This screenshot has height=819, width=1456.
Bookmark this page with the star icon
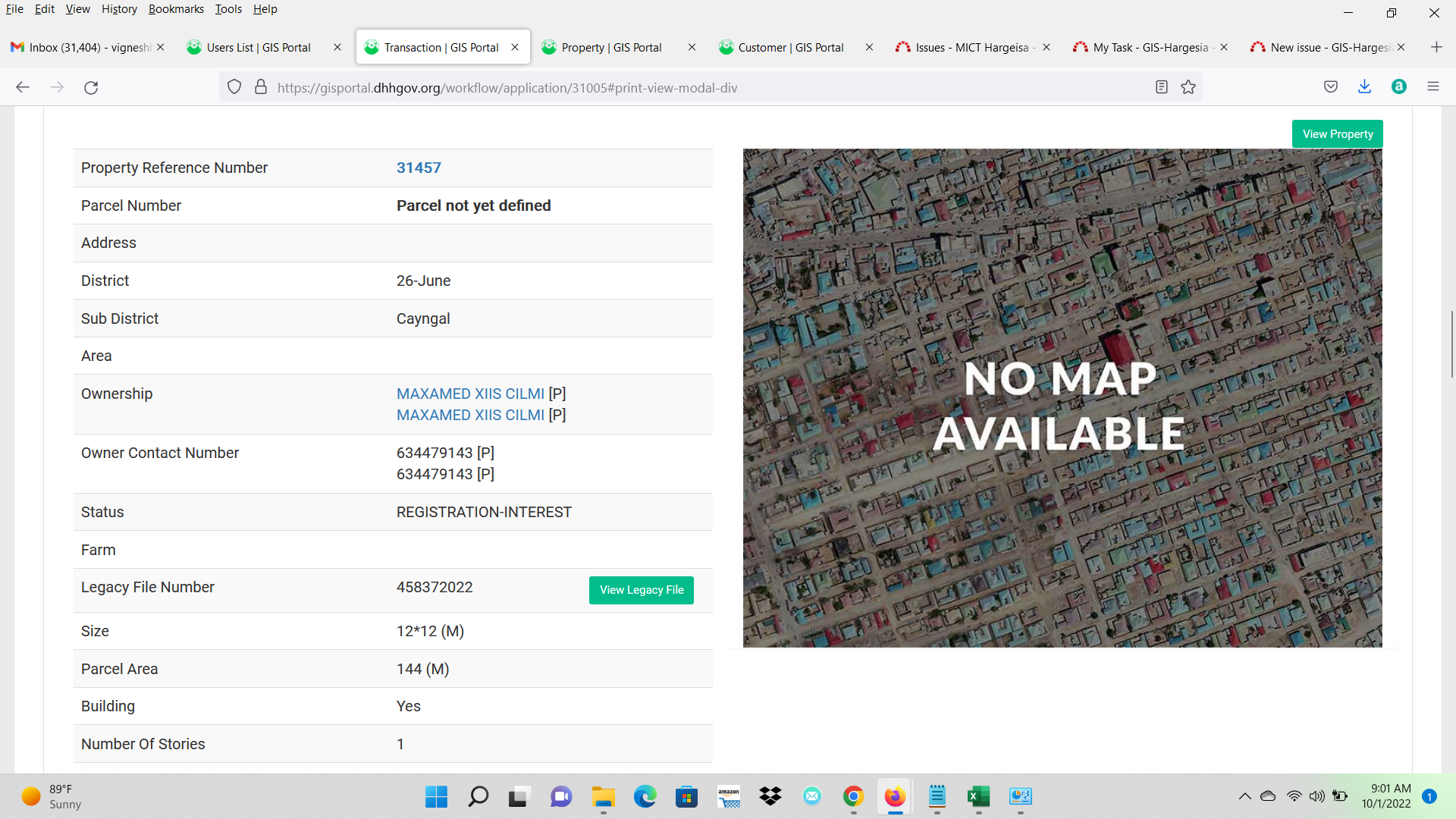tap(1188, 87)
